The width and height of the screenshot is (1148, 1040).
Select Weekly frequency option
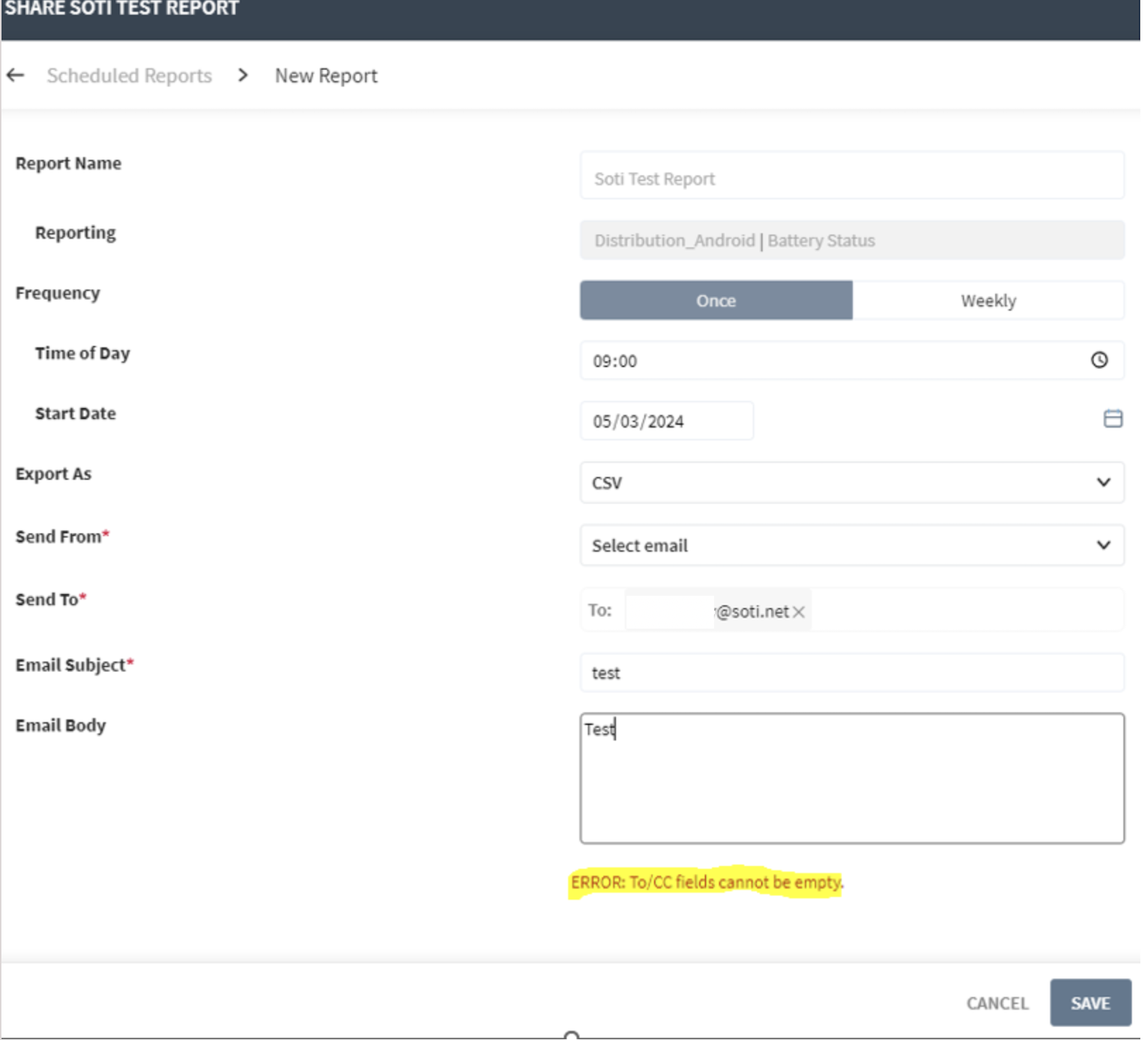coord(988,300)
